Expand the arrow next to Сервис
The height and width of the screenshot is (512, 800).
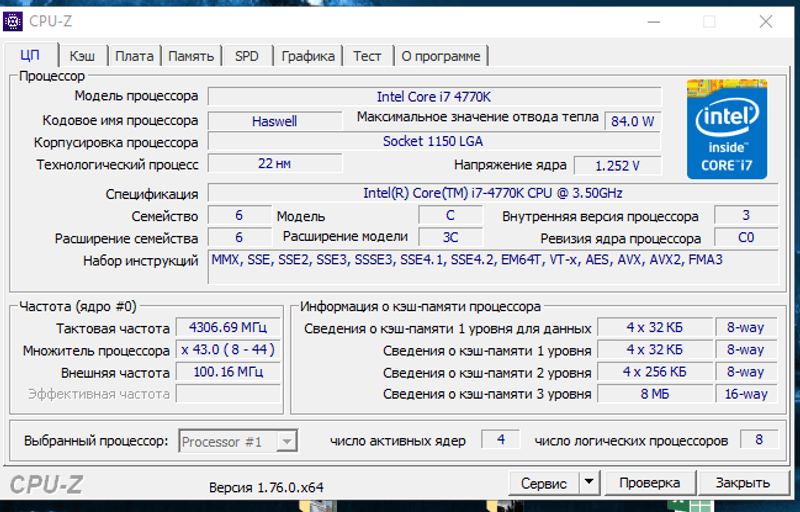pyautogui.click(x=589, y=483)
